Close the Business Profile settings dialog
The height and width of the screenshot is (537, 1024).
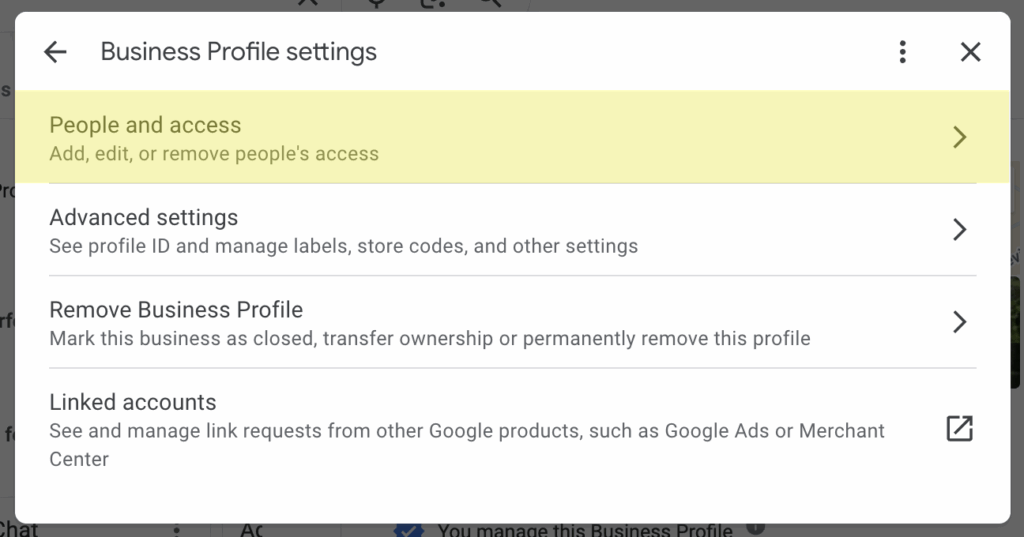[970, 52]
